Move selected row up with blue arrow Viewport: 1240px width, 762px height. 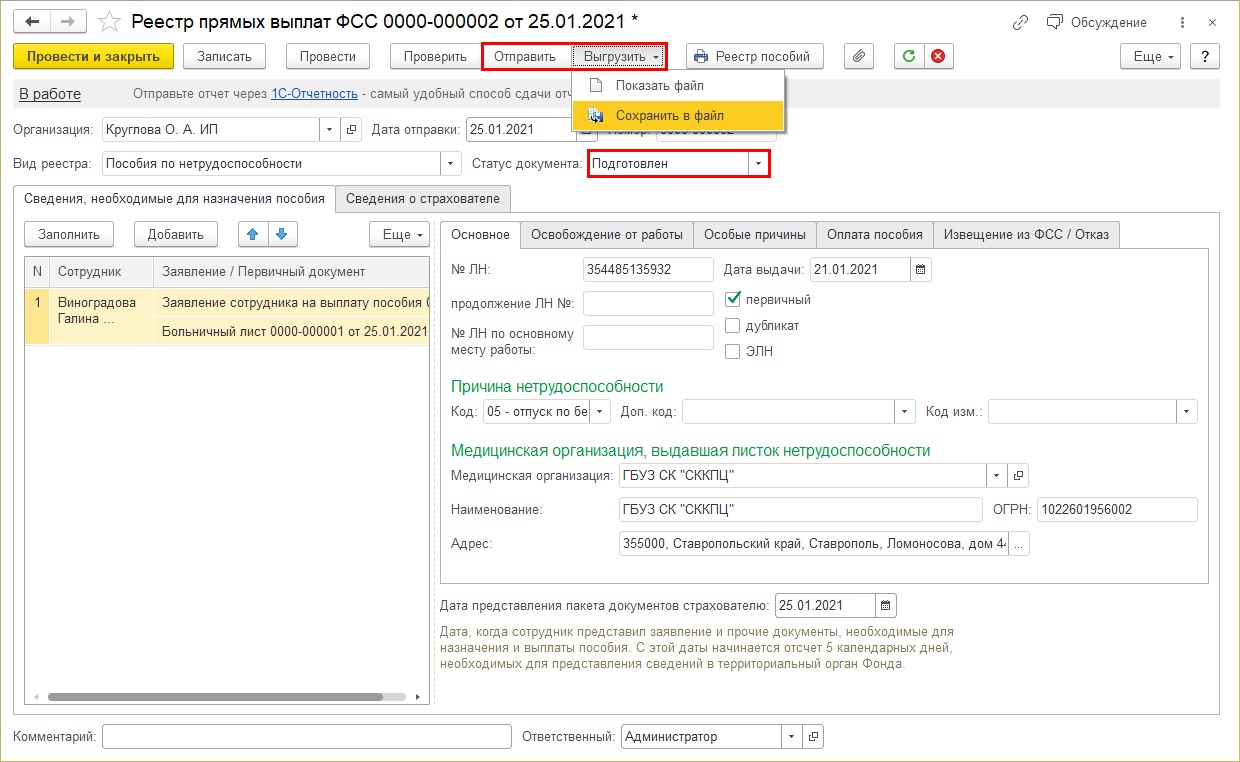coord(253,234)
